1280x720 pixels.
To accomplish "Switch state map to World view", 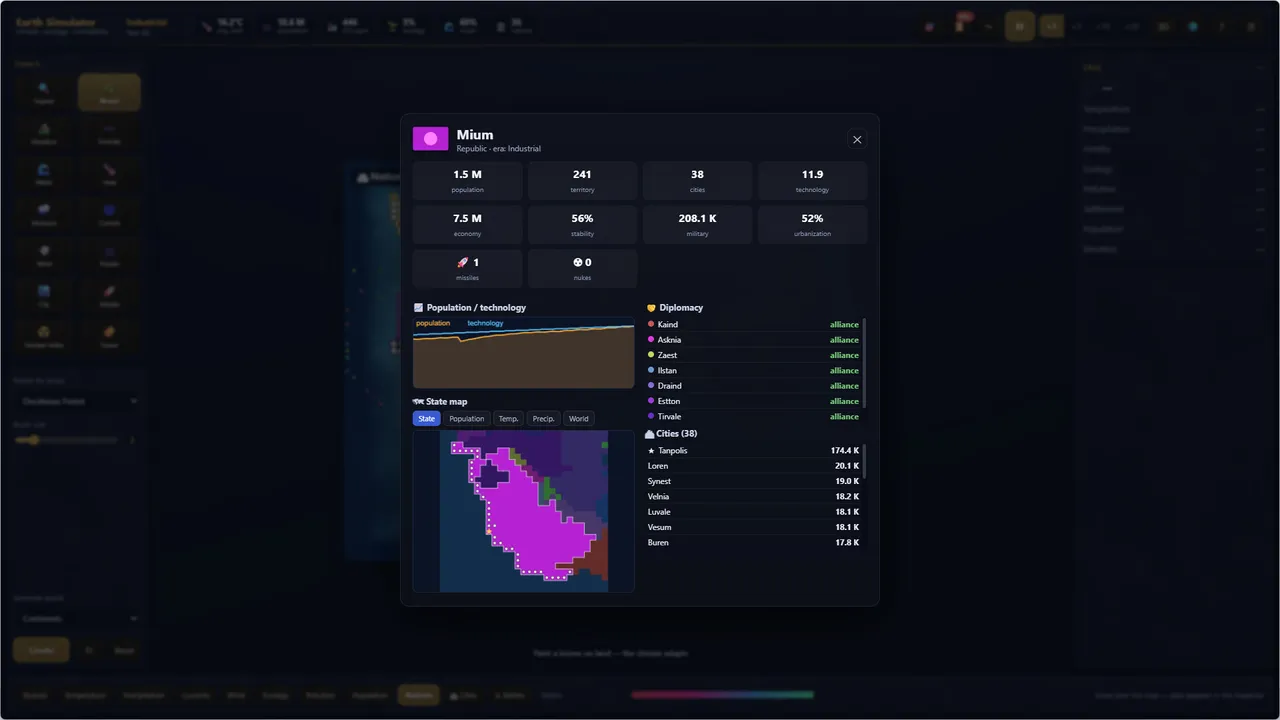I will [x=579, y=419].
